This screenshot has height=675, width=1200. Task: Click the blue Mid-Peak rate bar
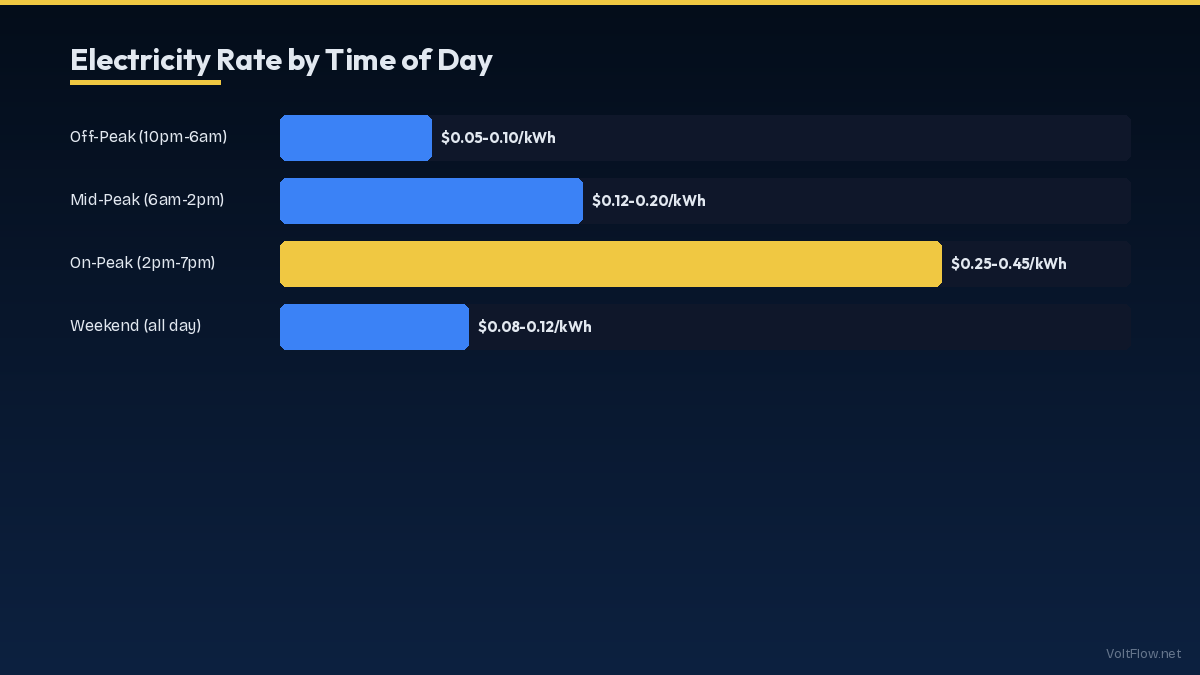click(x=431, y=201)
